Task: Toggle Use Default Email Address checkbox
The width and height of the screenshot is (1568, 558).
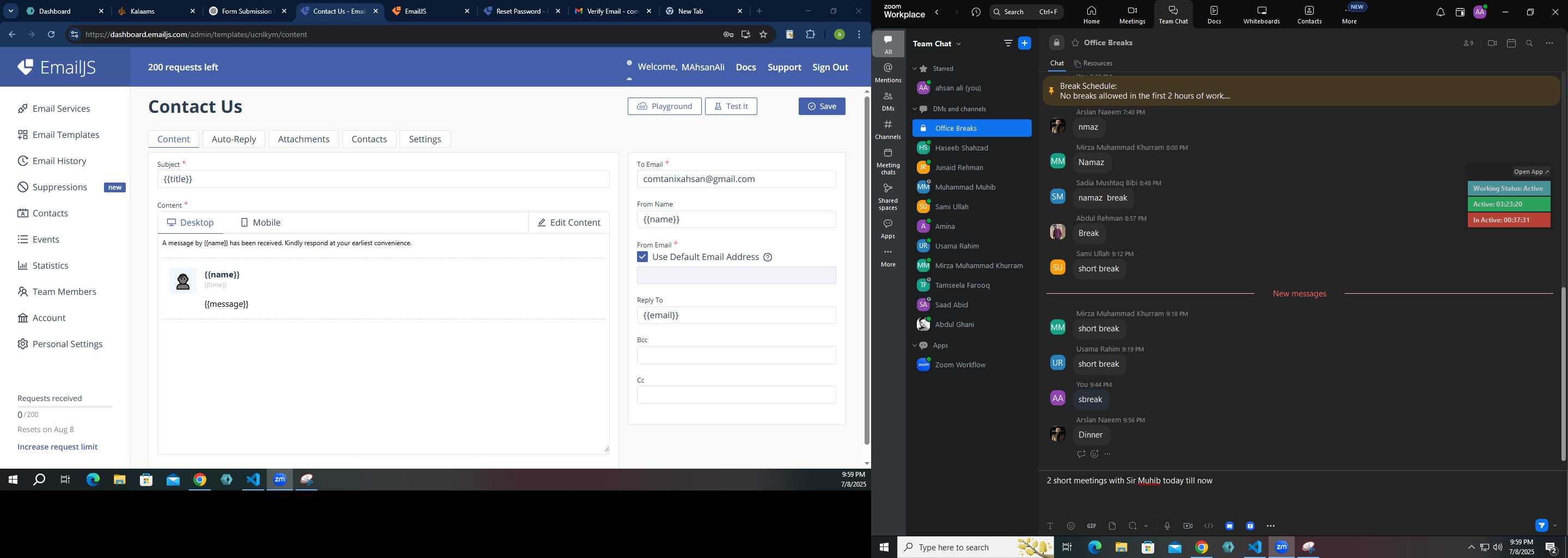Action: [x=642, y=257]
